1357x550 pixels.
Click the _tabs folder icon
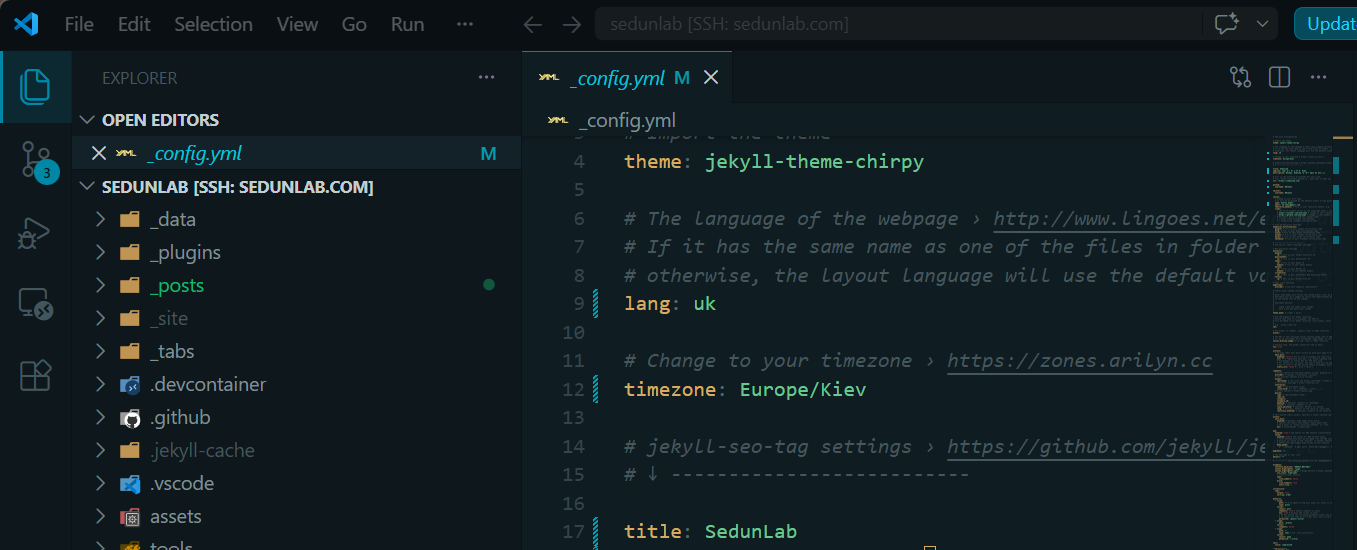click(x=129, y=351)
